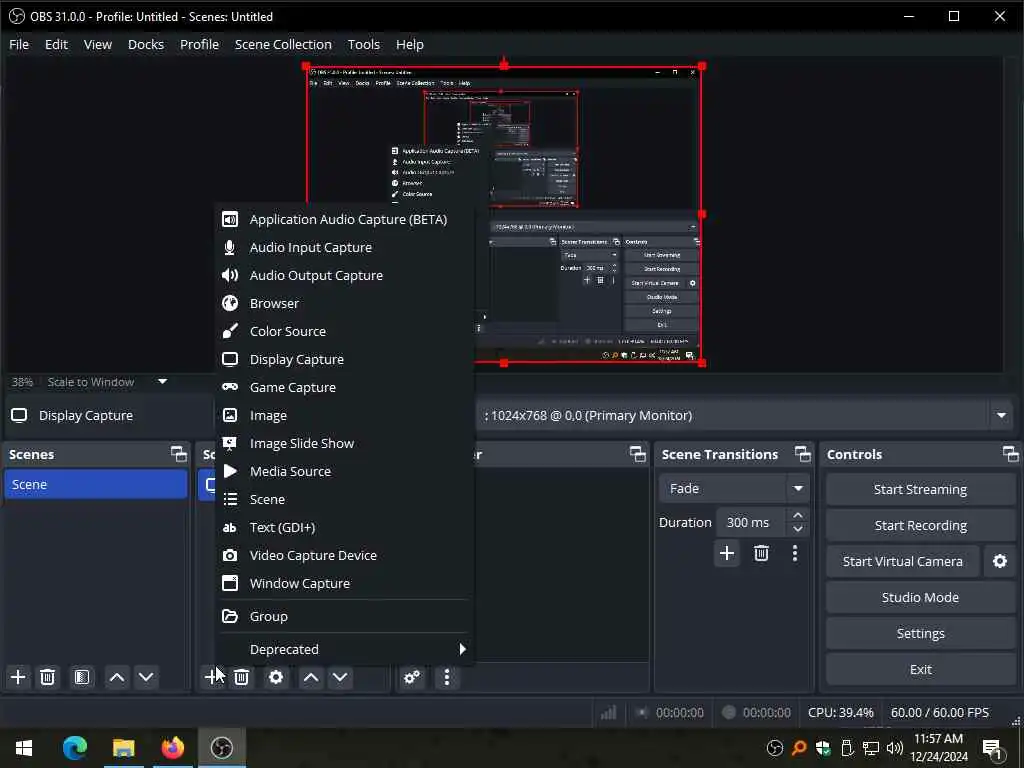Viewport: 1024px width, 768px height.
Task: Add a configurable transition plus icon
Action: pos(727,554)
